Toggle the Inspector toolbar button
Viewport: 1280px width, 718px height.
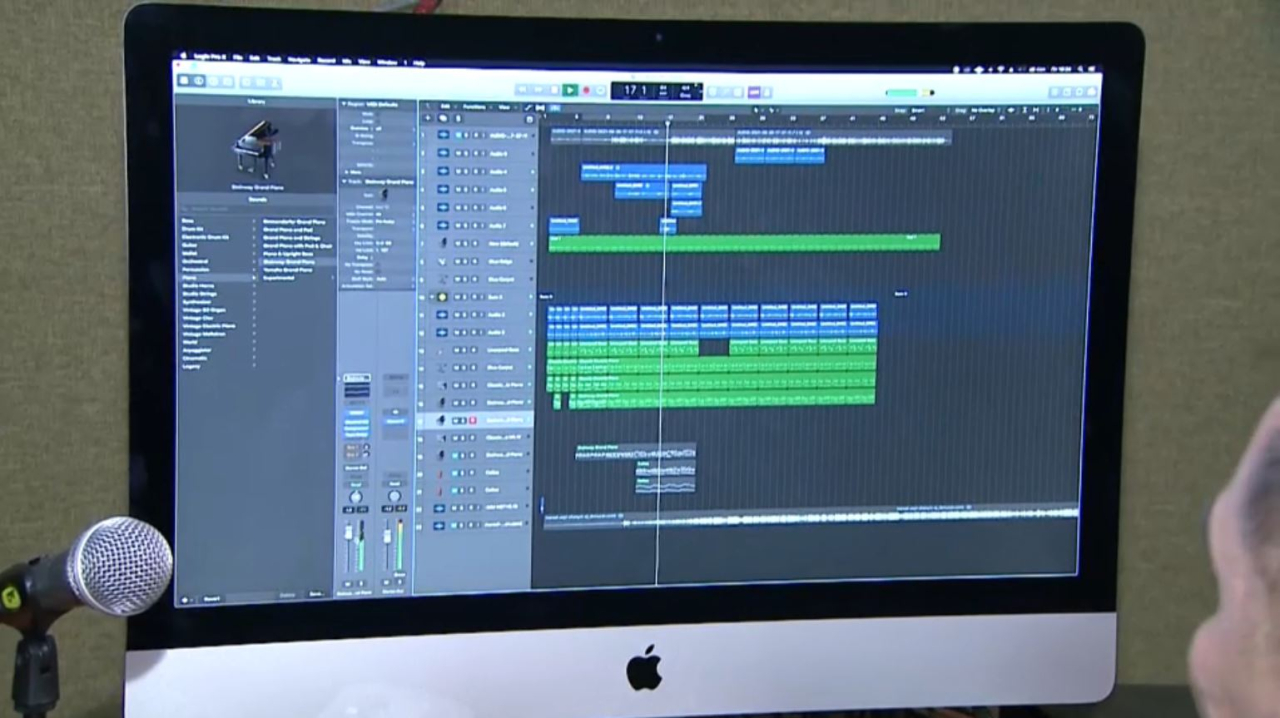[x=200, y=80]
